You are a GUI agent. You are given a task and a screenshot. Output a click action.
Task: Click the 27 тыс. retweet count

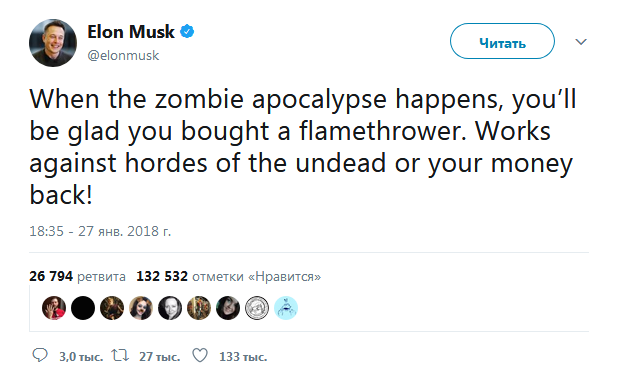(x=159, y=357)
